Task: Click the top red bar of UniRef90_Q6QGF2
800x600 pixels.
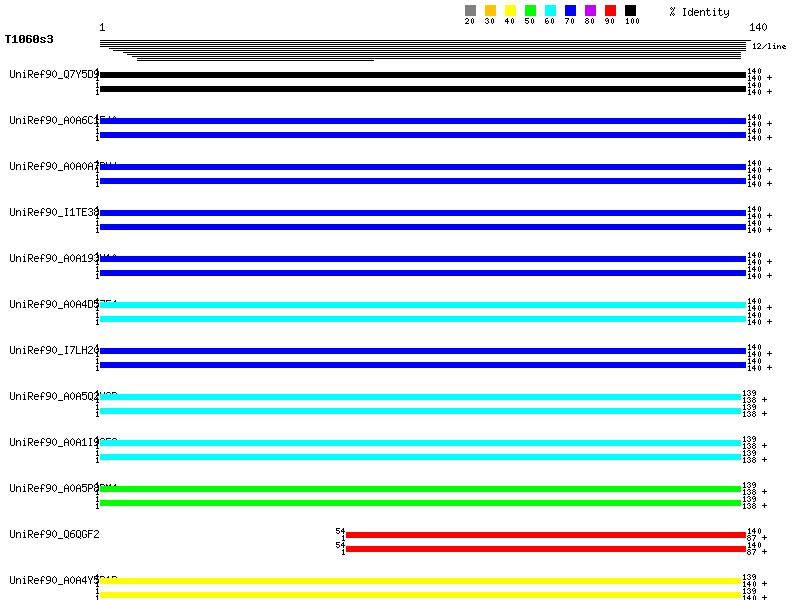Action: pos(545,535)
